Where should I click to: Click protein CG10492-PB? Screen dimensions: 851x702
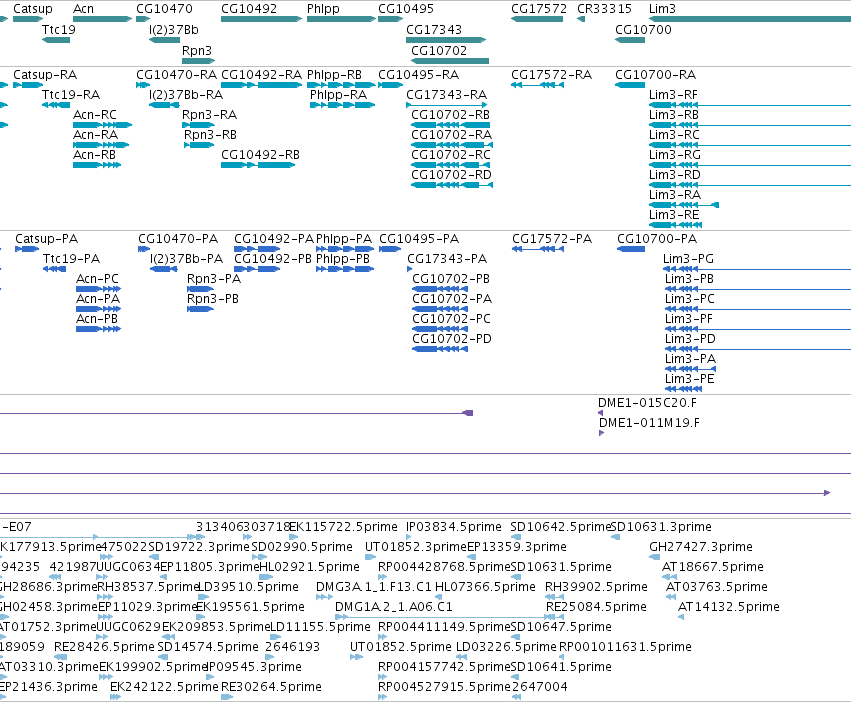257,269
